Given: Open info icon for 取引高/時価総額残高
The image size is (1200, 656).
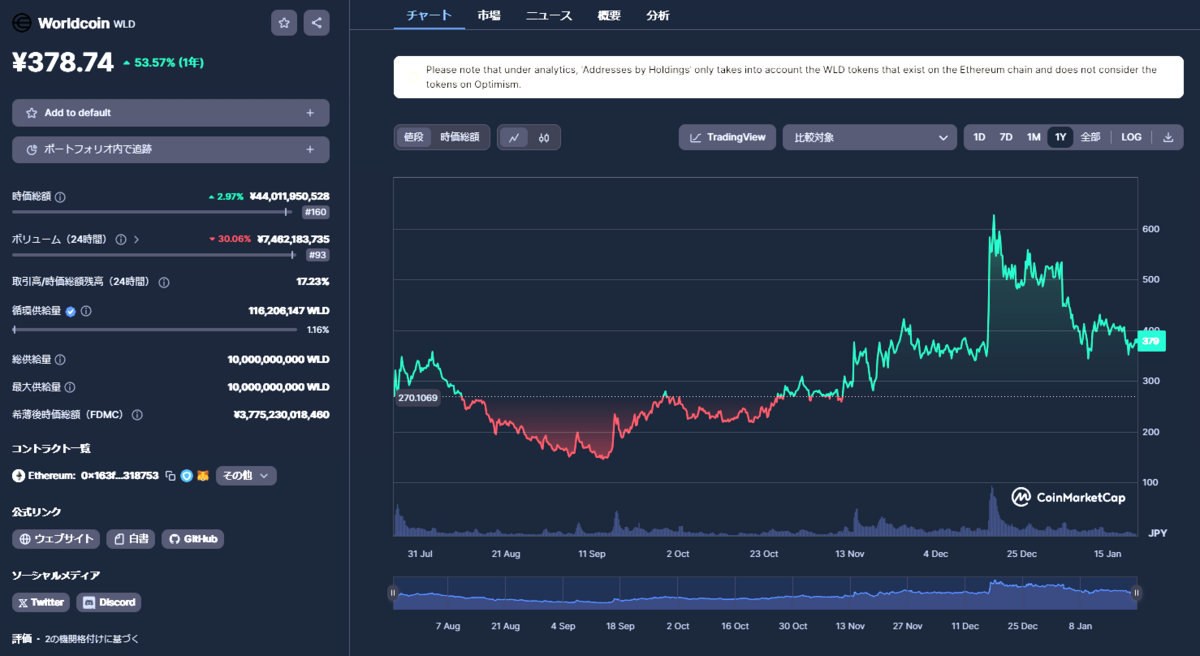Looking at the screenshot, I should (x=164, y=283).
